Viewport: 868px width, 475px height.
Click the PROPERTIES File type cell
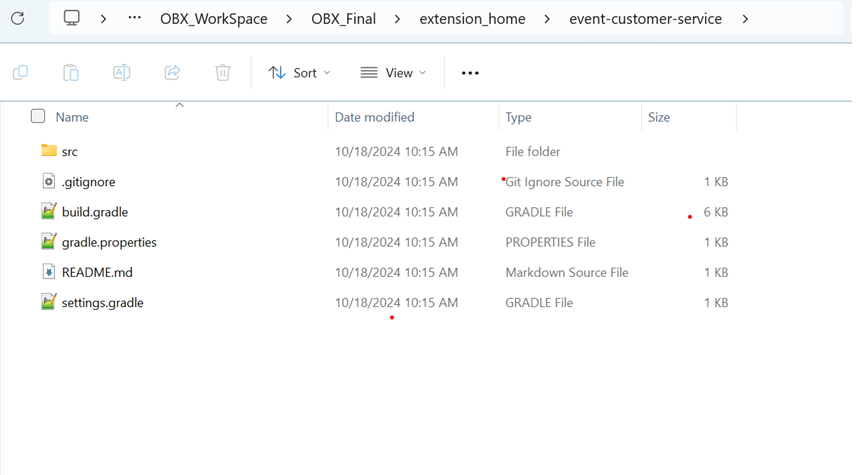point(550,242)
